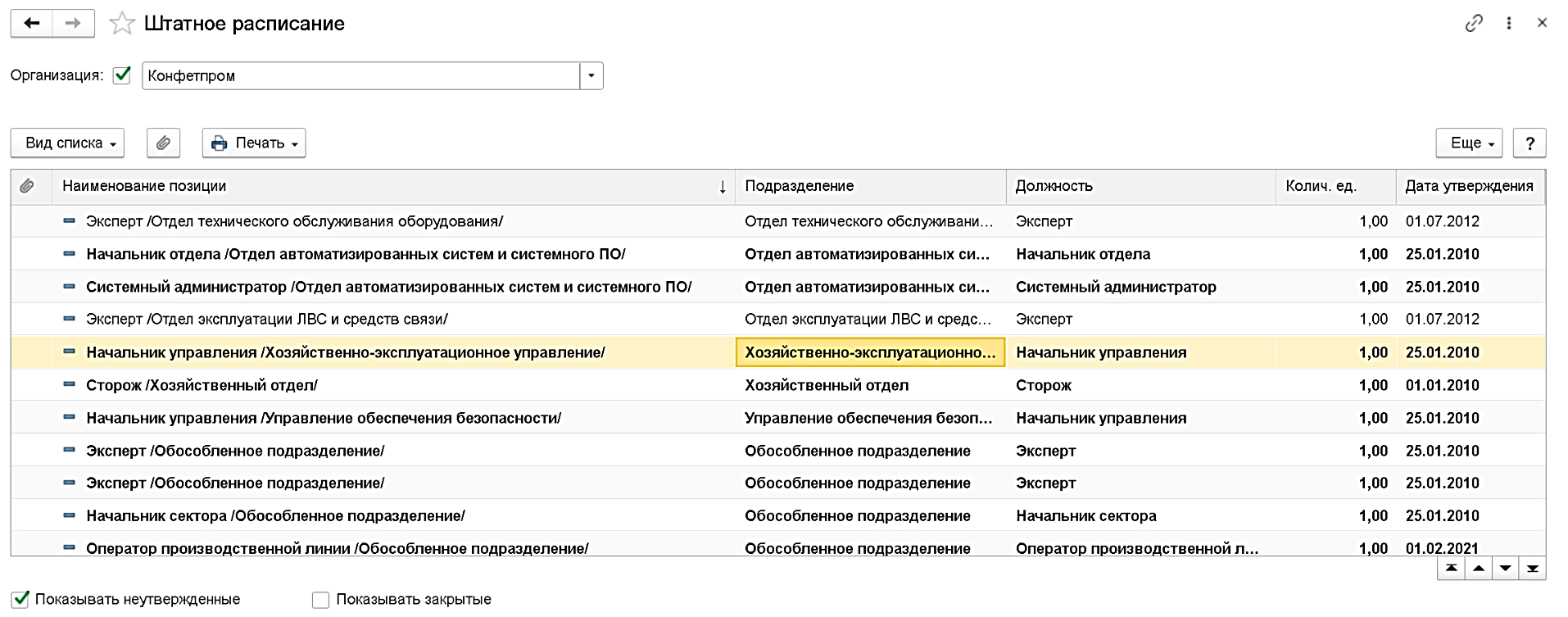Expand the organization list dropdown arrow

(x=591, y=75)
